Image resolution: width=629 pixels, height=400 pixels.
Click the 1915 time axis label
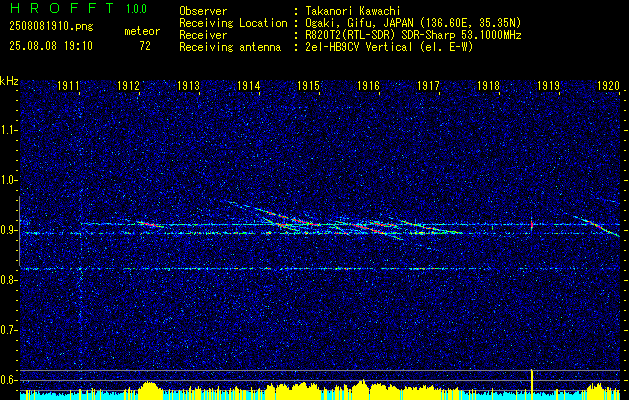click(308, 86)
